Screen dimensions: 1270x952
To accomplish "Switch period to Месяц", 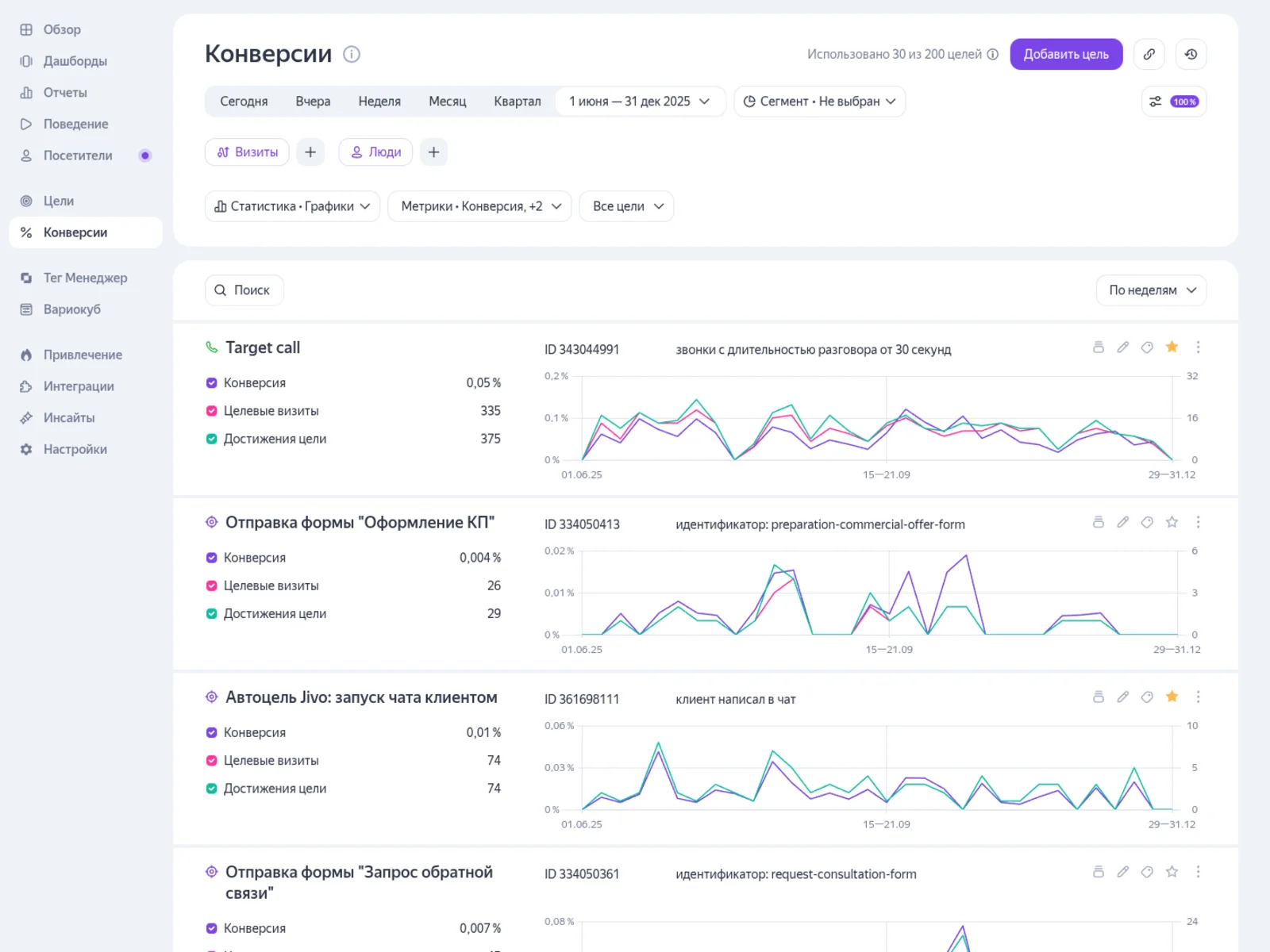I will tap(448, 102).
